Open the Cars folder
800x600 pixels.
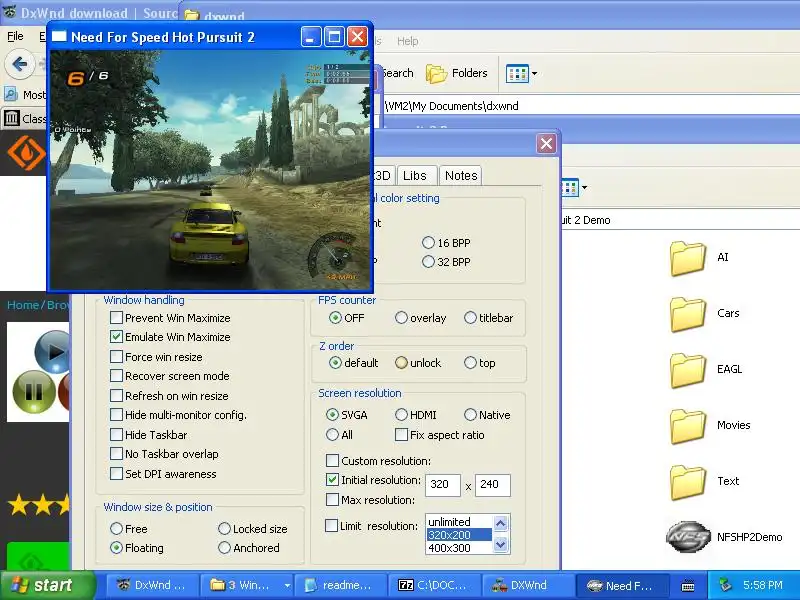point(688,314)
